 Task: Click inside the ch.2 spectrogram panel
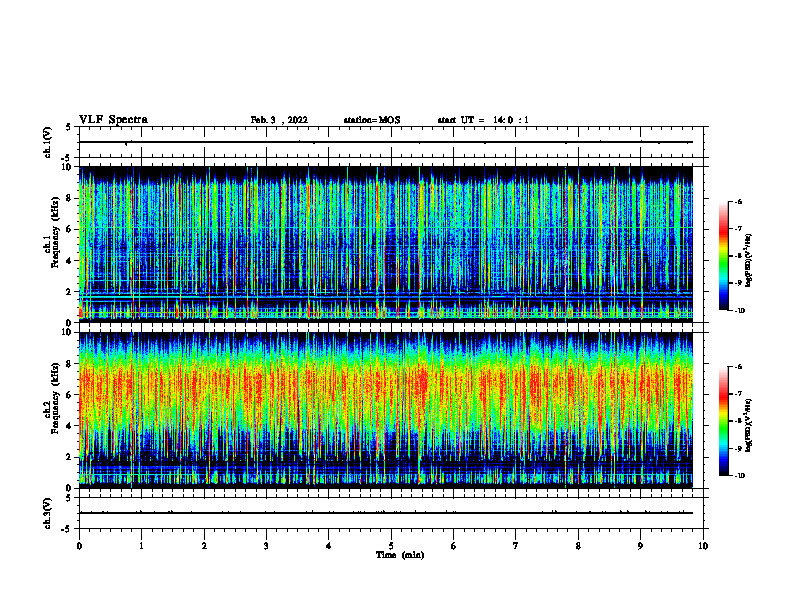click(x=386, y=410)
